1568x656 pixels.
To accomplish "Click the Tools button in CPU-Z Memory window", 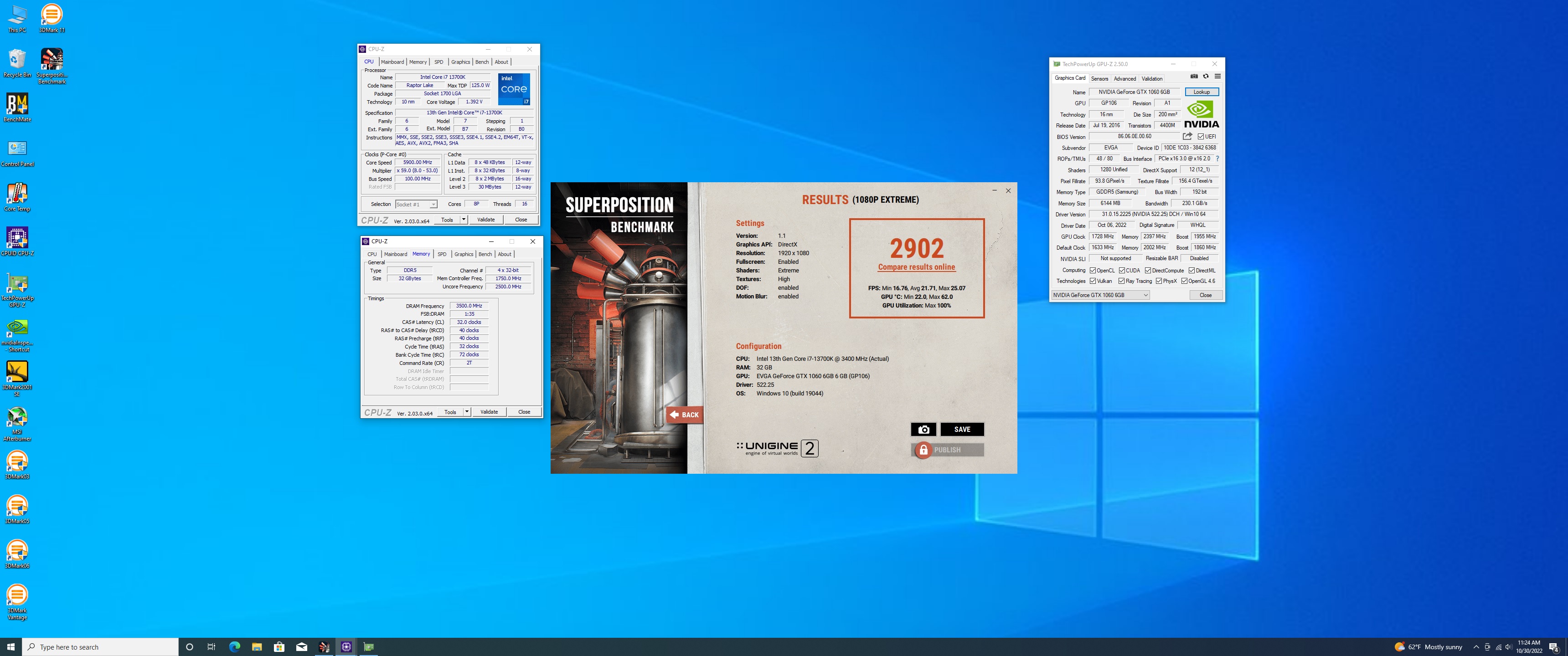I will [450, 412].
